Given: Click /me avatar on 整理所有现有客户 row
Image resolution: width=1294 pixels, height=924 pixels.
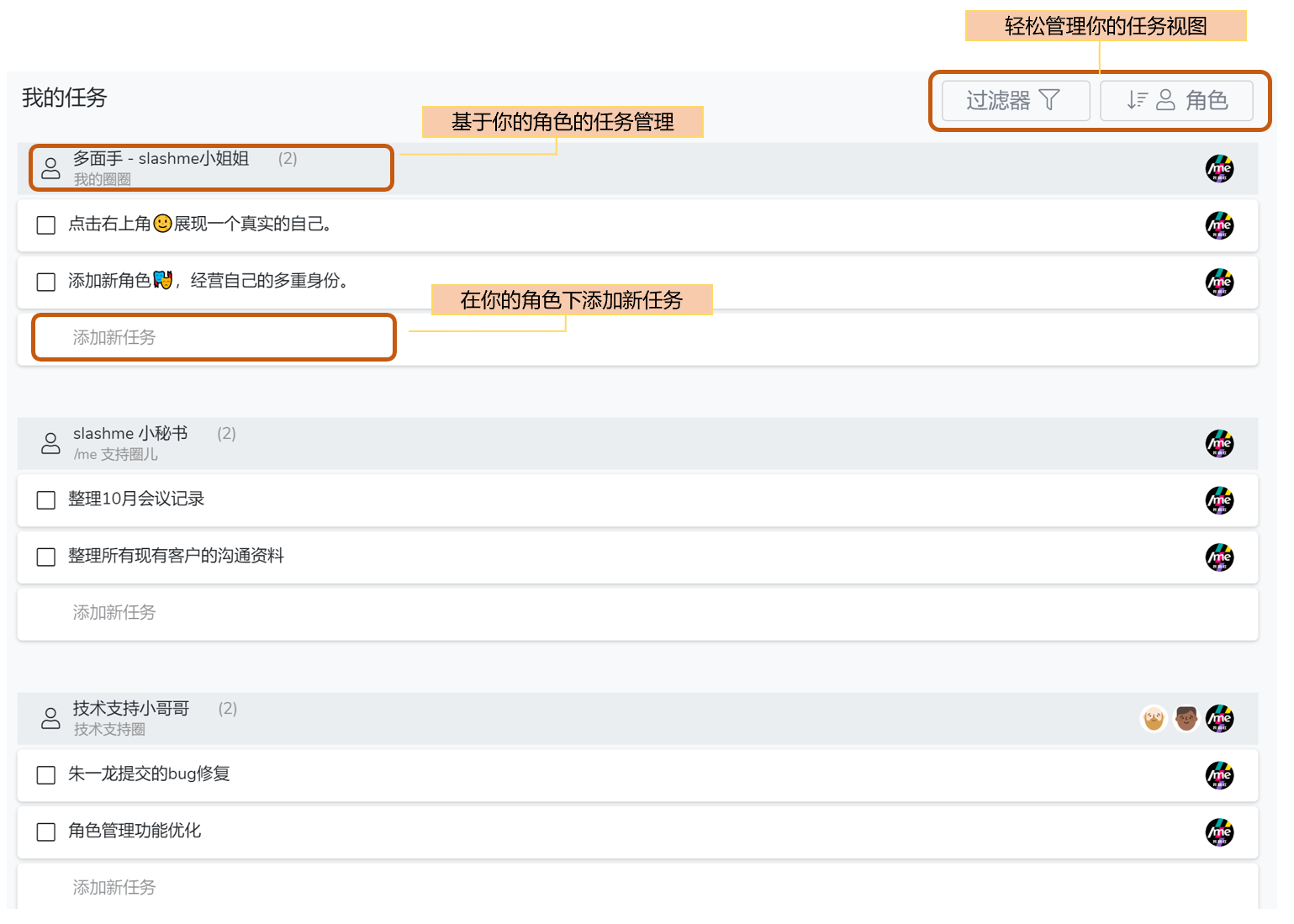Looking at the screenshot, I should pyautogui.click(x=1219, y=557).
